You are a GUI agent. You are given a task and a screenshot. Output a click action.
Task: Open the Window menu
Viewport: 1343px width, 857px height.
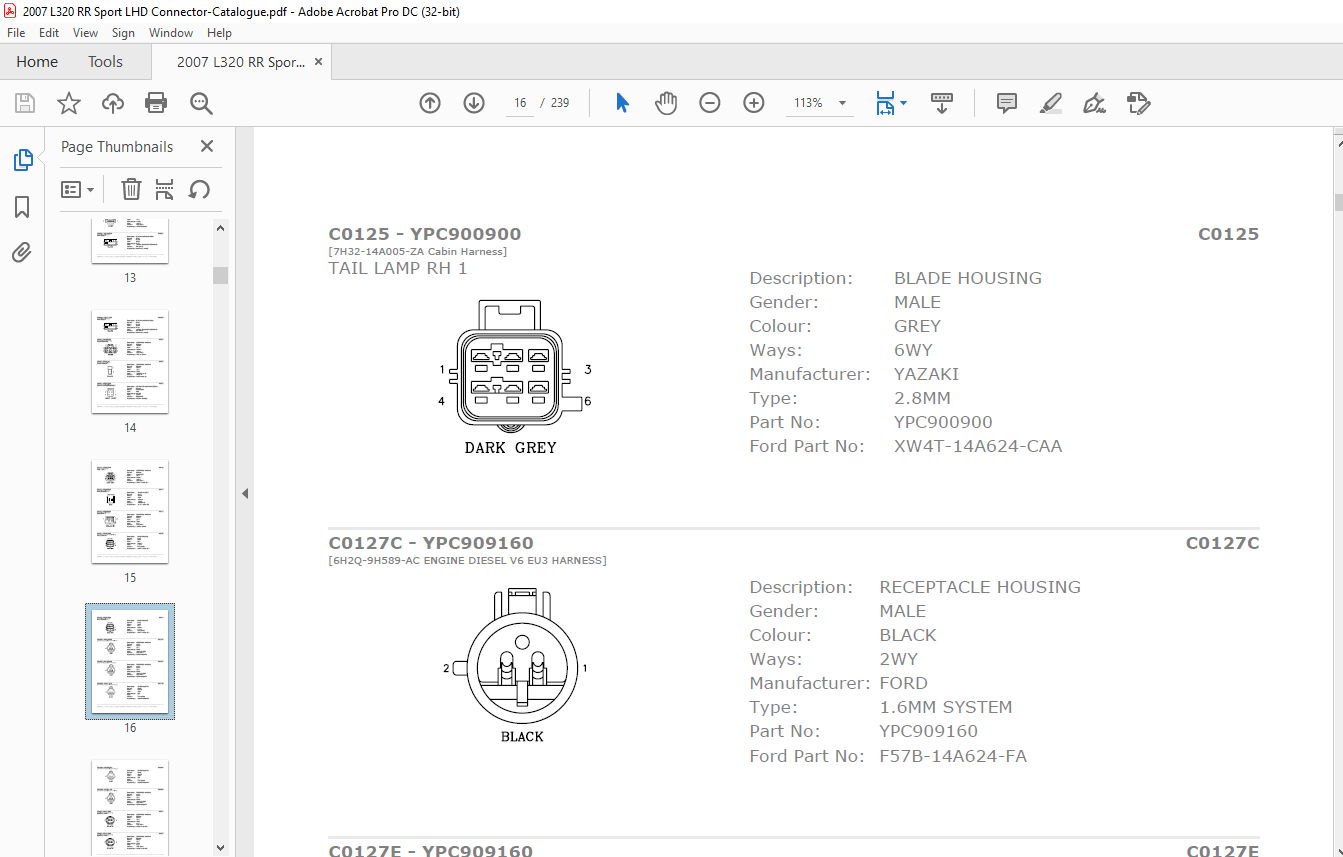pyautogui.click(x=171, y=33)
